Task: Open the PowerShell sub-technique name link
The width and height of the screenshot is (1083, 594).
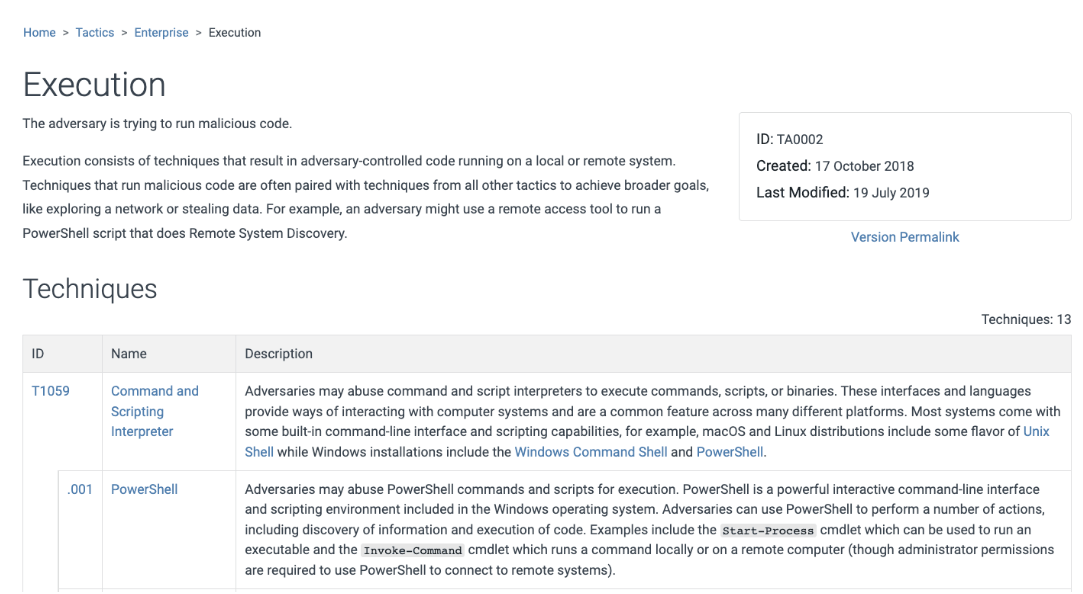Action: (x=144, y=489)
